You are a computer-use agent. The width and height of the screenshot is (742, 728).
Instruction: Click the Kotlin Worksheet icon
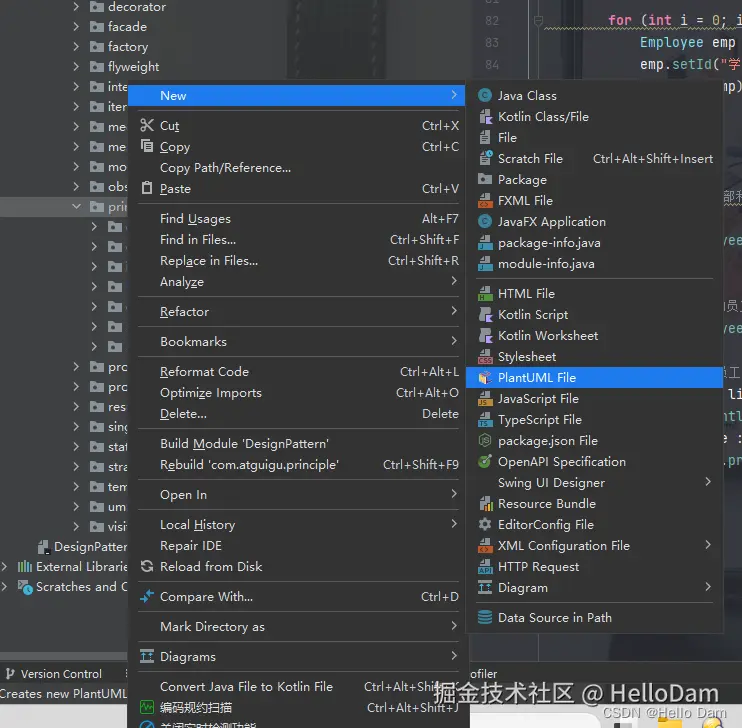485,336
